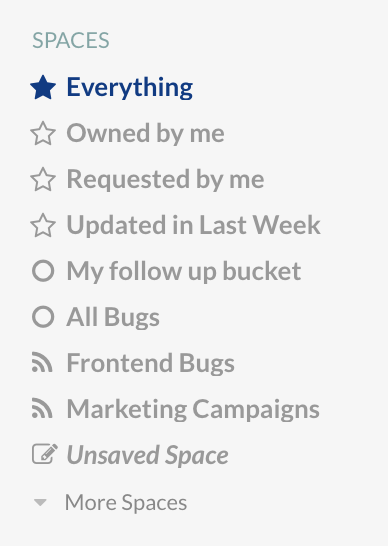The image size is (388, 546).
Task: Select My follow up bucket
Action: tap(184, 271)
